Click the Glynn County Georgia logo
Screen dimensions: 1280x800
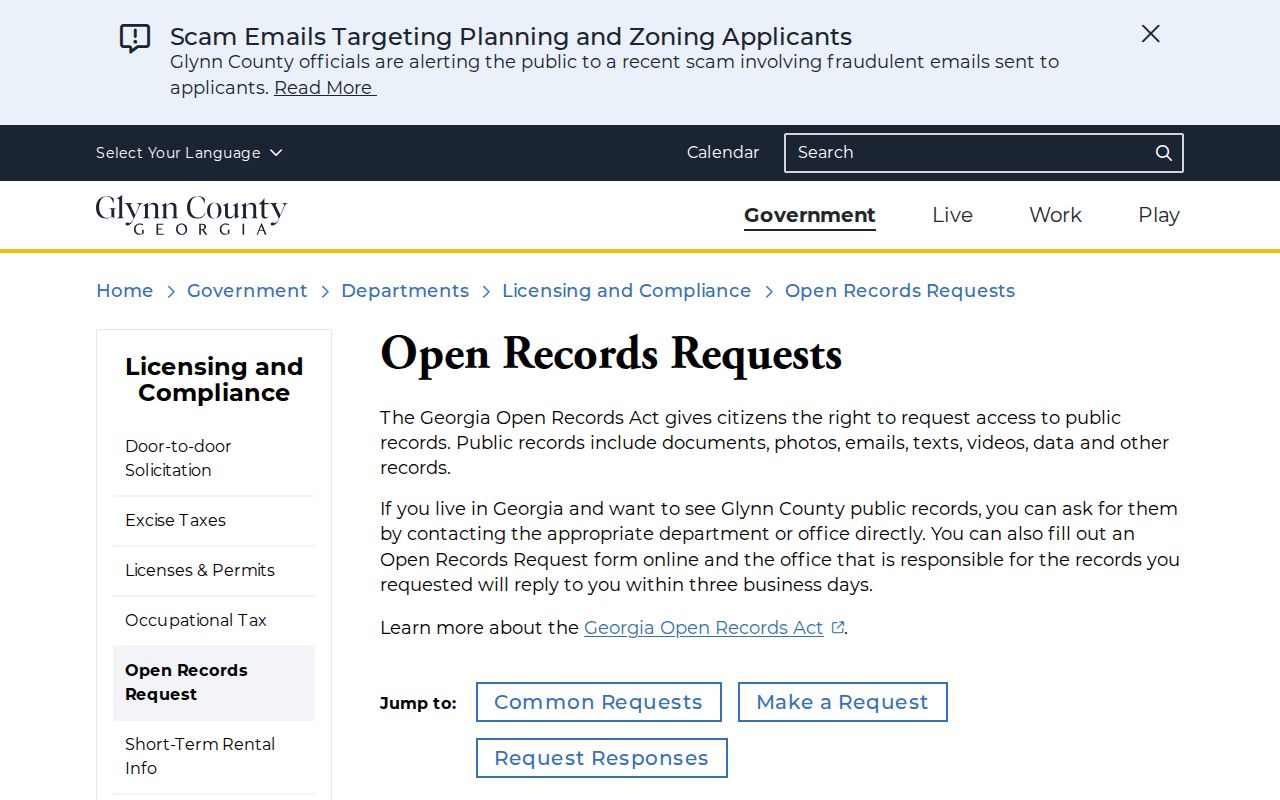(x=191, y=215)
